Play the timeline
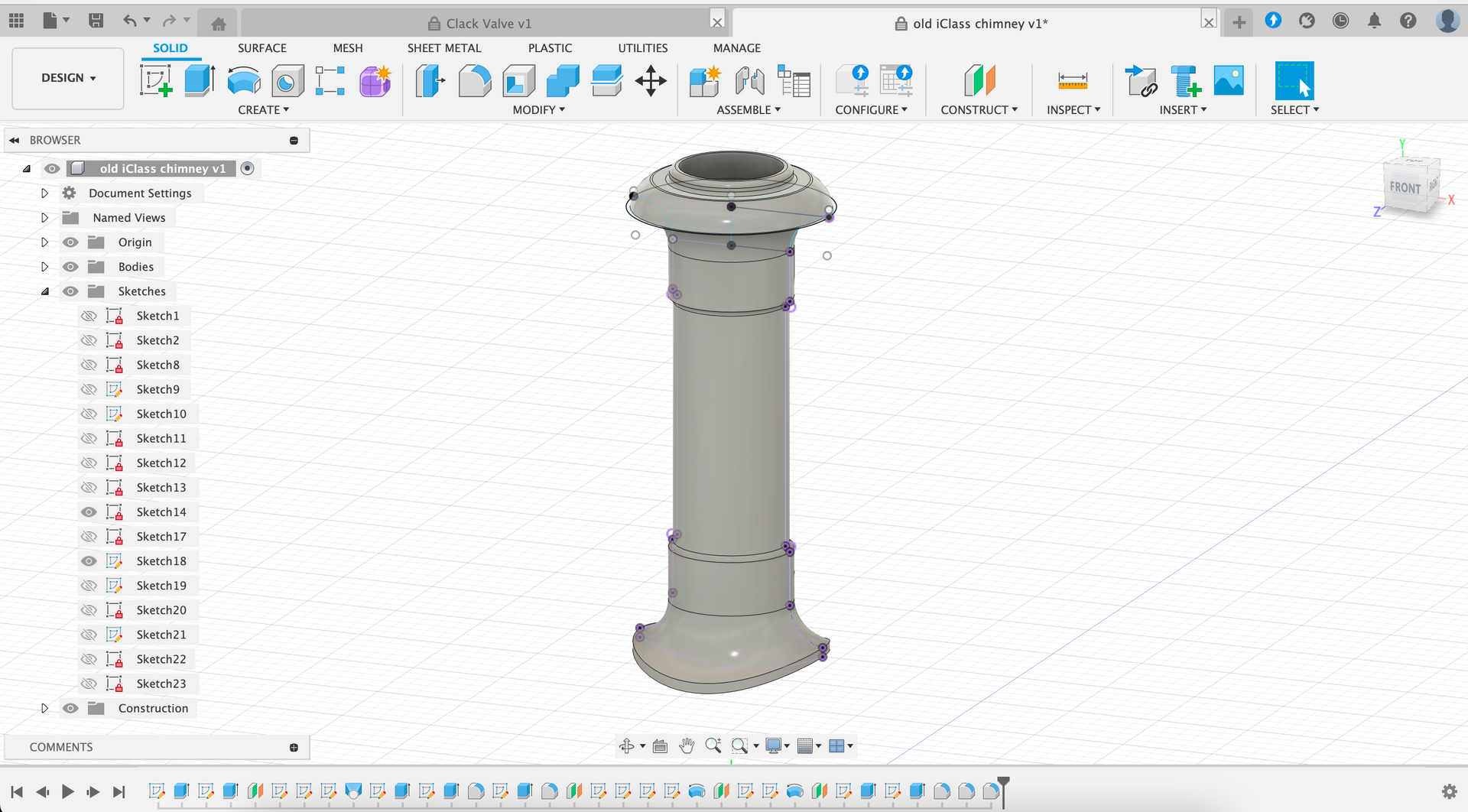The height and width of the screenshot is (812, 1468). pyautogui.click(x=68, y=791)
